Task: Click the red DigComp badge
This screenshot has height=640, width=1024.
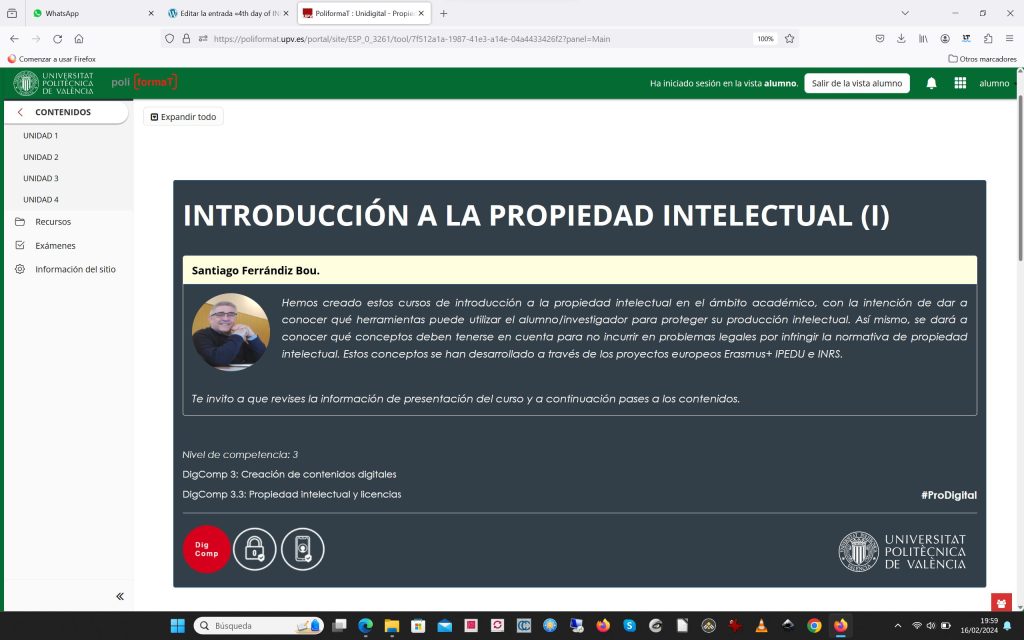Action: tap(206, 549)
